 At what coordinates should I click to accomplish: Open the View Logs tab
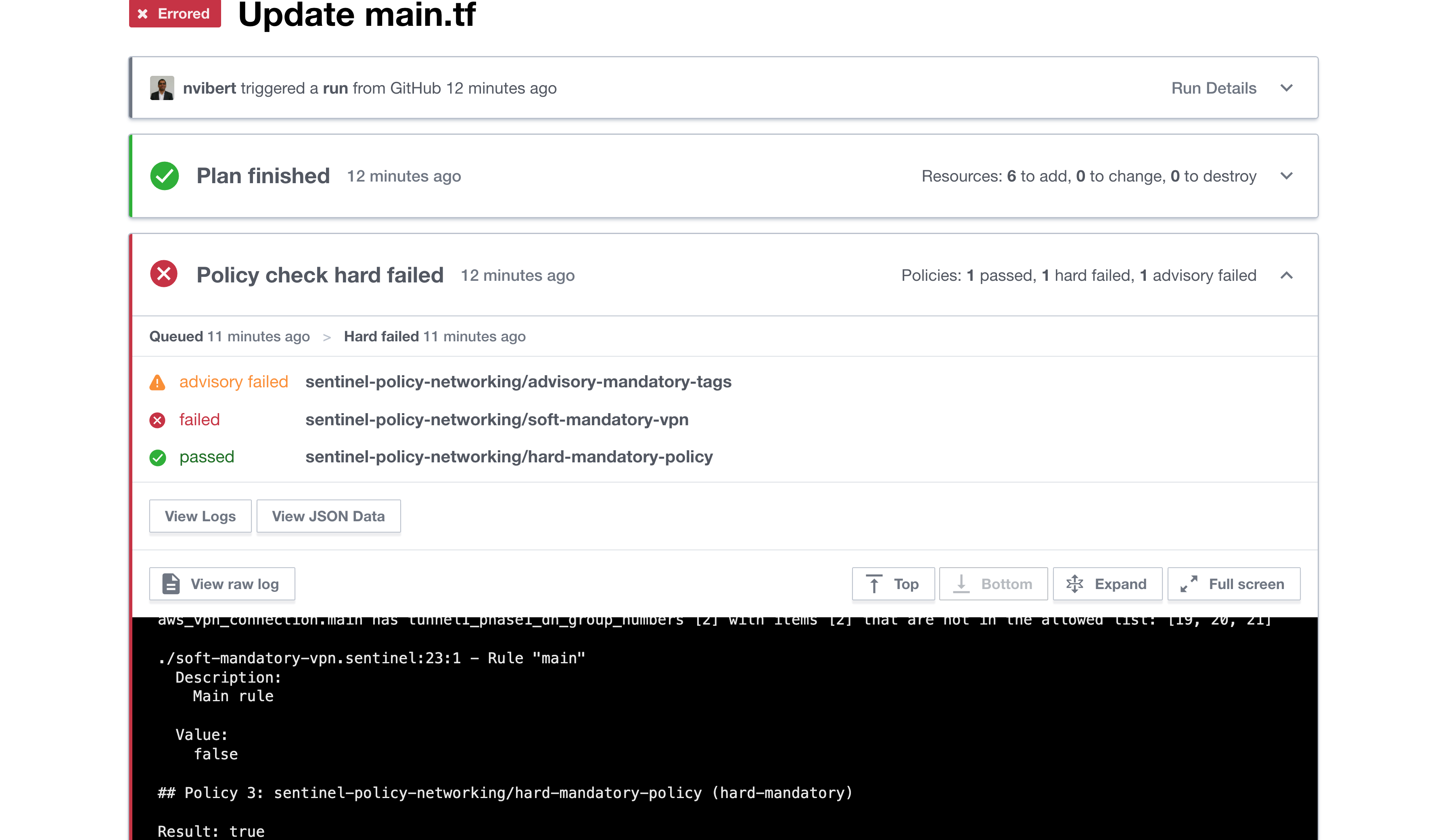point(200,516)
